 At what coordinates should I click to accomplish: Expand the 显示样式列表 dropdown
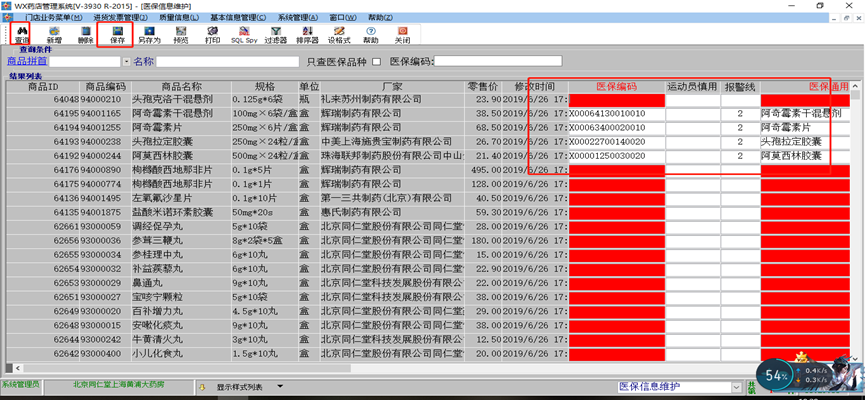tap(280, 387)
